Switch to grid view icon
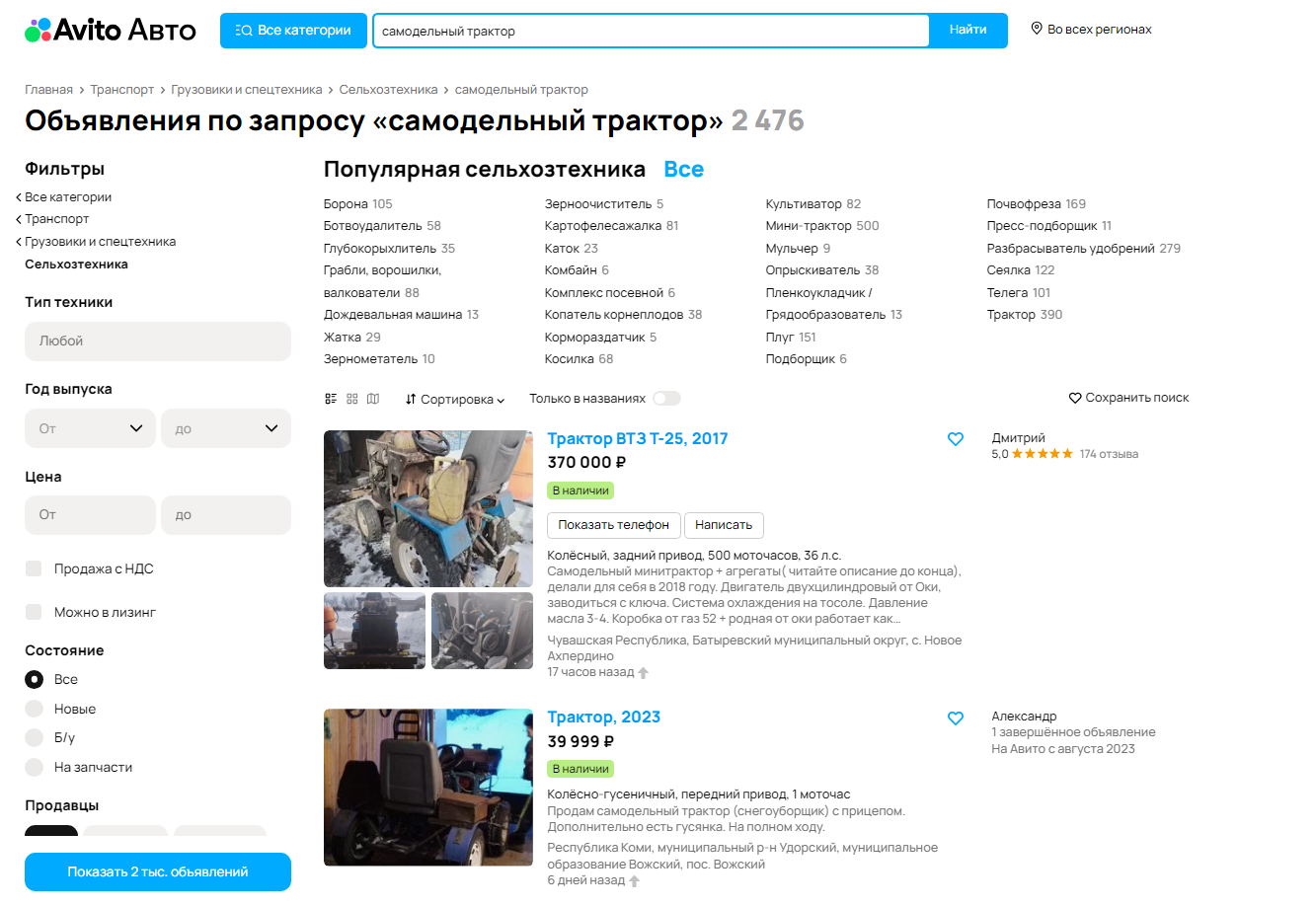The height and width of the screenshot is (907, 1316). click(x=352, y=399)
